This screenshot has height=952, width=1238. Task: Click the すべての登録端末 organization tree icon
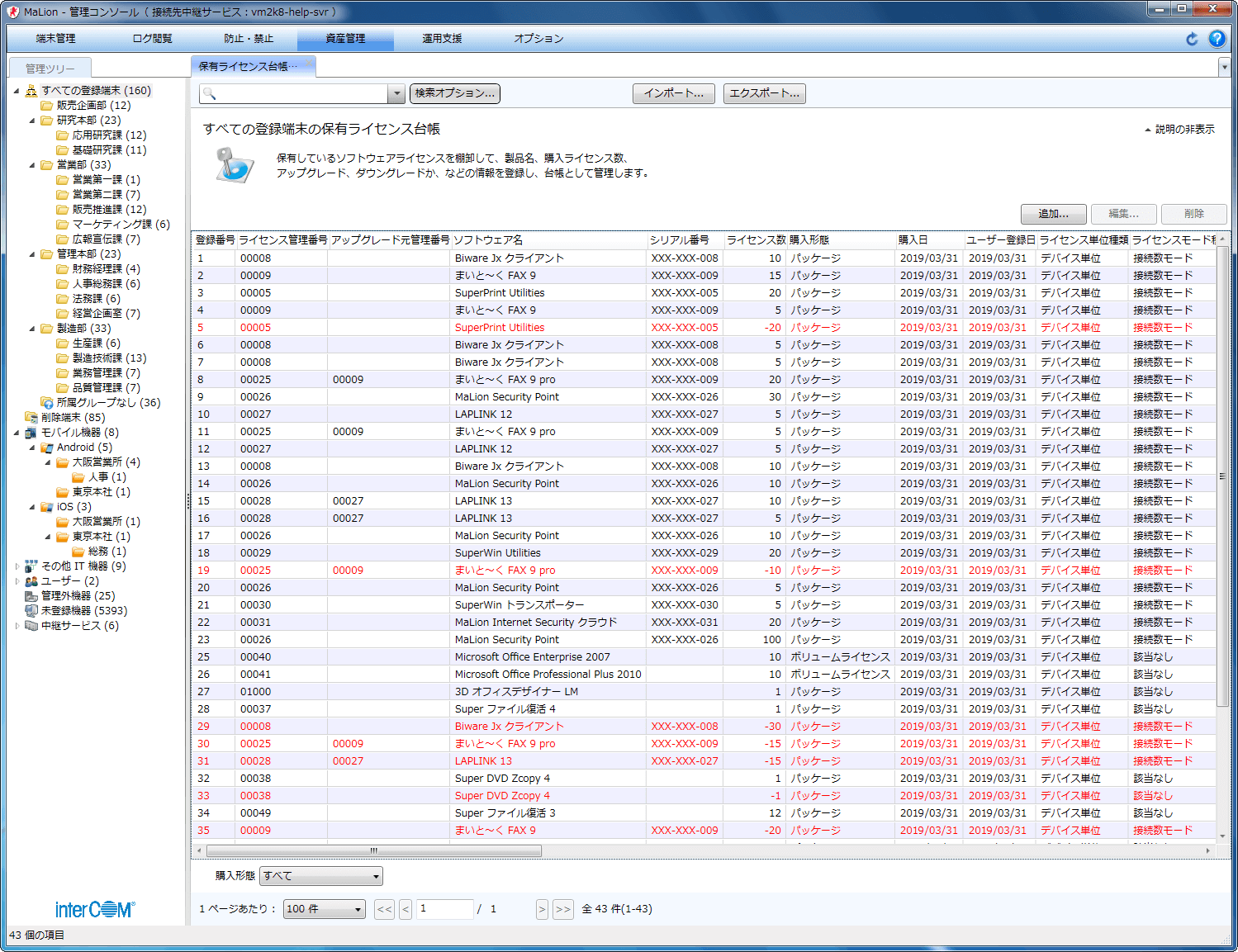click(31, 91)
